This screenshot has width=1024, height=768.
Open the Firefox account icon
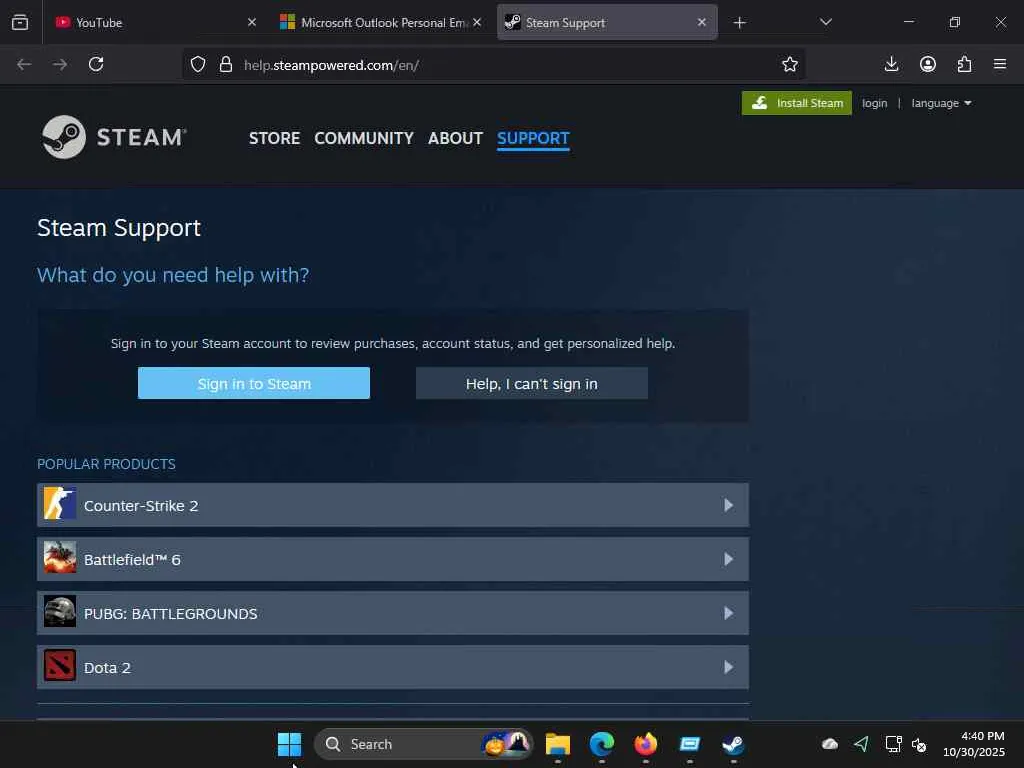click(x=928, y=64)
